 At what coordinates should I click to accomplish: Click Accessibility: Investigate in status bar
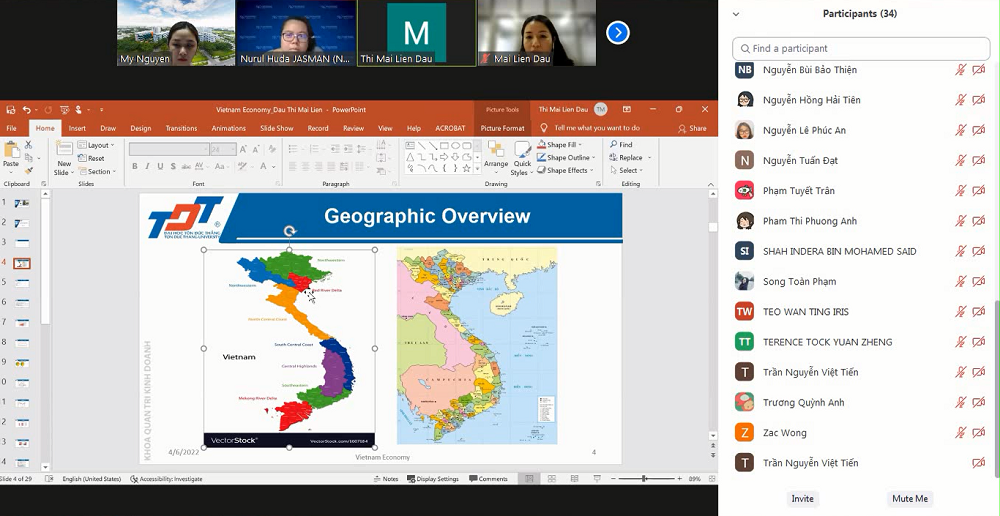pos(166,478)
